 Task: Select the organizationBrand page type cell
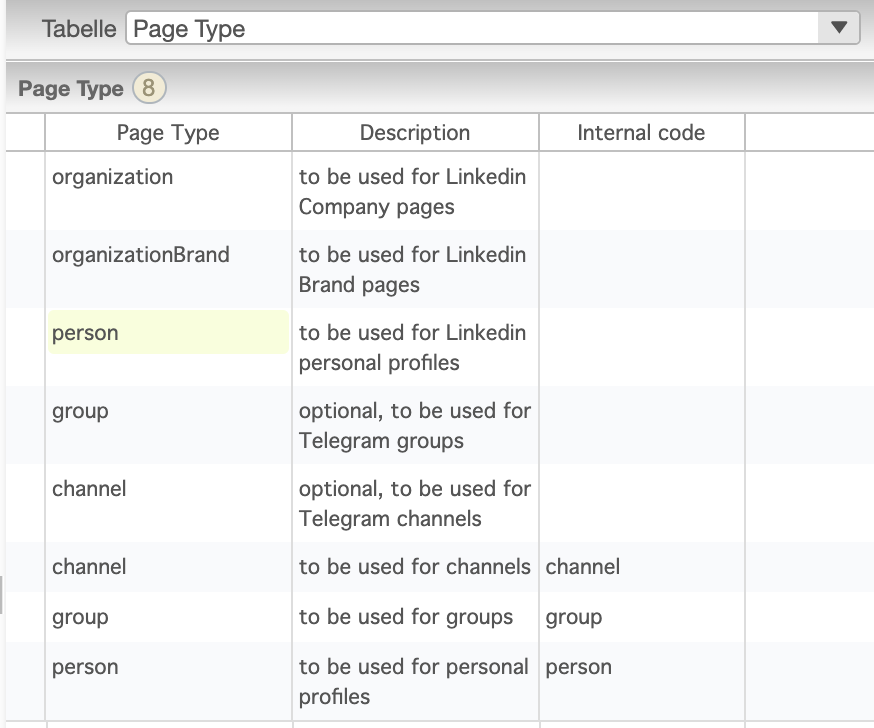pos(140,255)
